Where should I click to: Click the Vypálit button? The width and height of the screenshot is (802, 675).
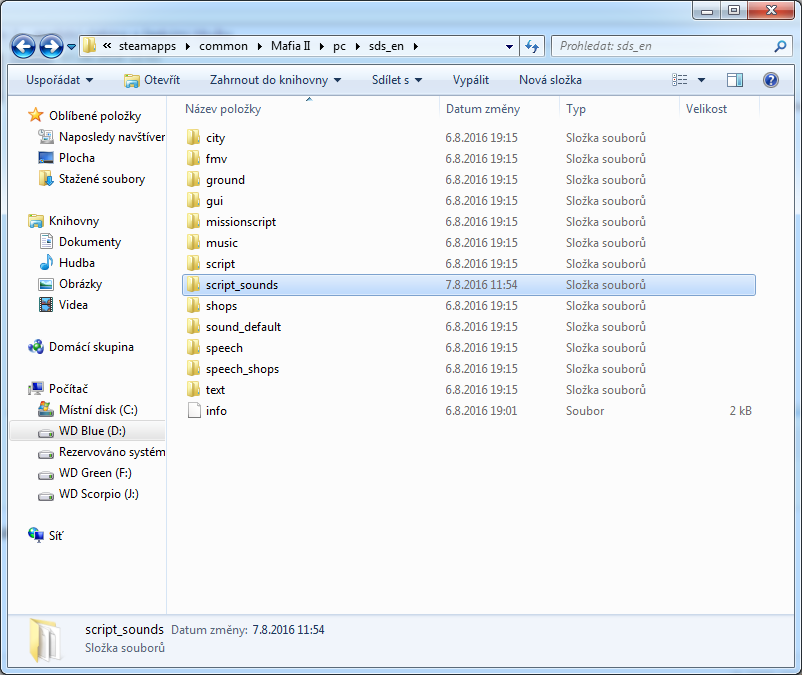coord(471,80)
